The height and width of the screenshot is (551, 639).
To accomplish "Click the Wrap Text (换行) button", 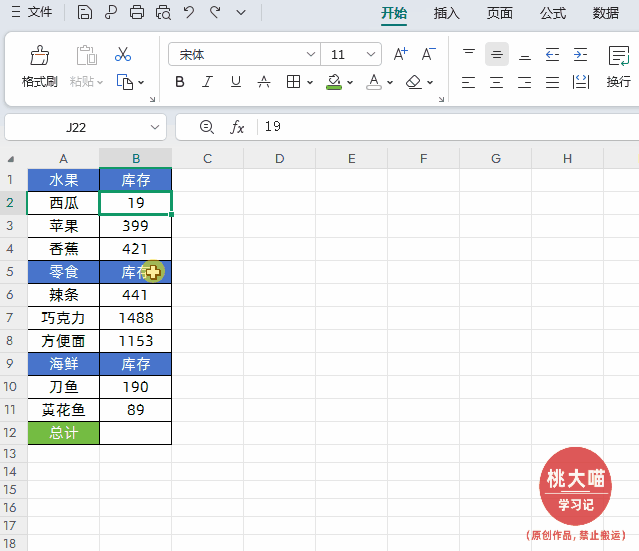I will [619, 67].
